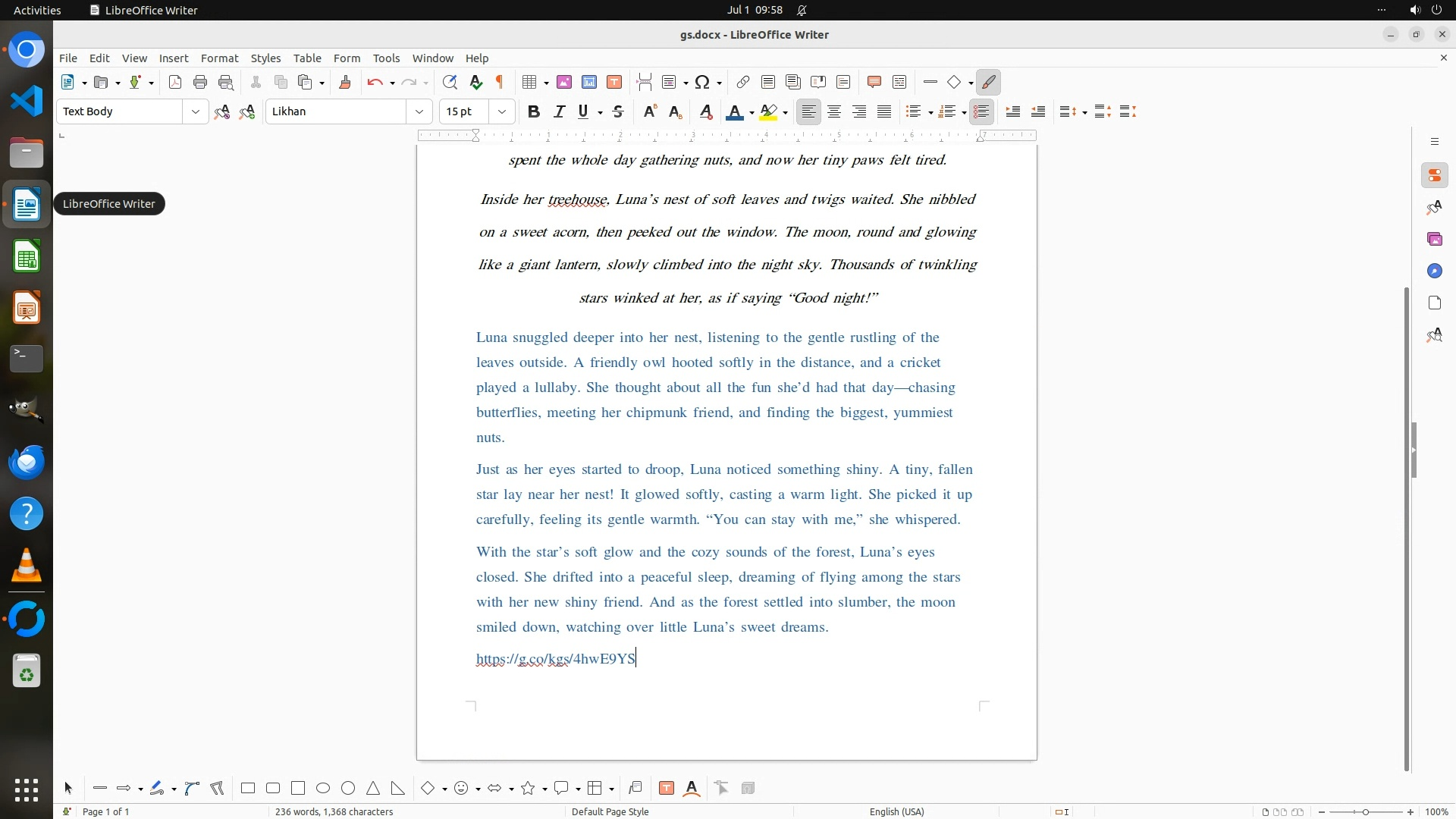Click the Clone Formatting paintbrush icon
This screenshot has height=819, width=1456.
pyautogui.click(x=345, y=83)
